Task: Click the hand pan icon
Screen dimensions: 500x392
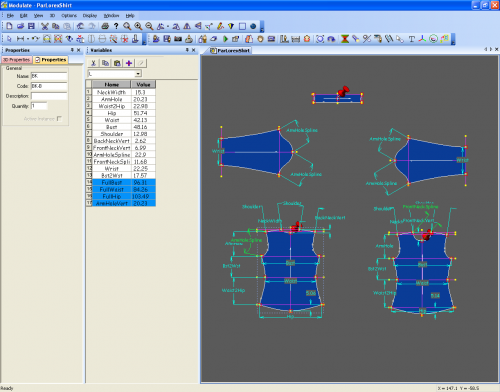Action: pyautogui.click(x=260, y=39)
